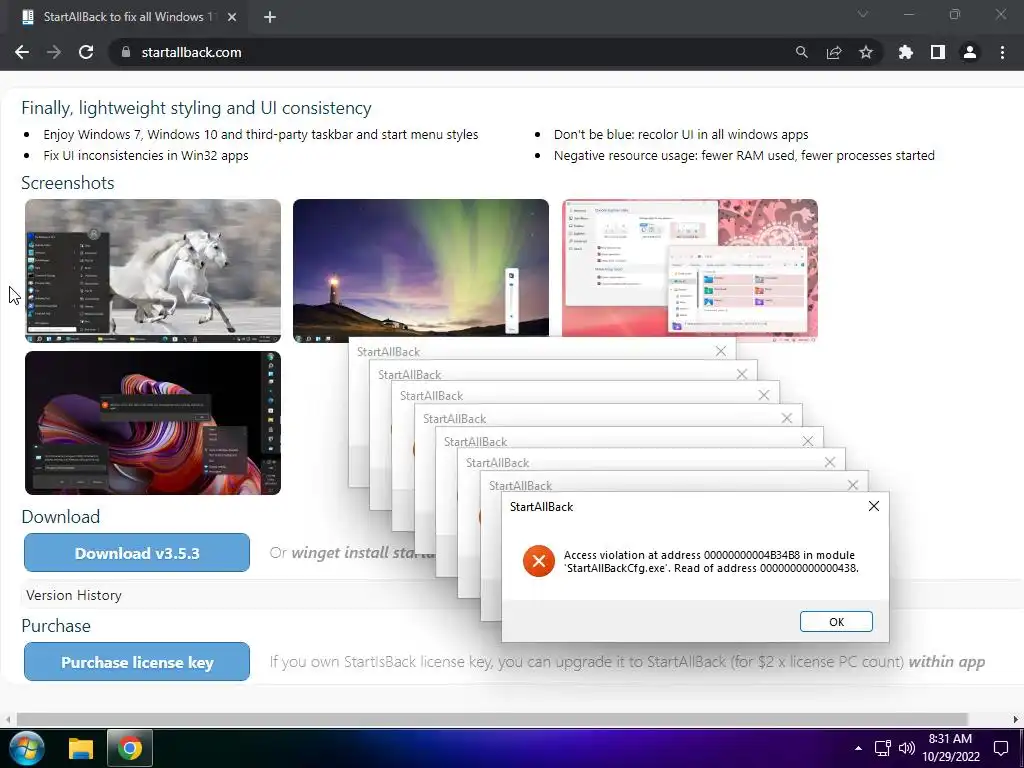
Task: Open the Chrome profile avatar
Action: pyautogui.click(x=970, y=52)
